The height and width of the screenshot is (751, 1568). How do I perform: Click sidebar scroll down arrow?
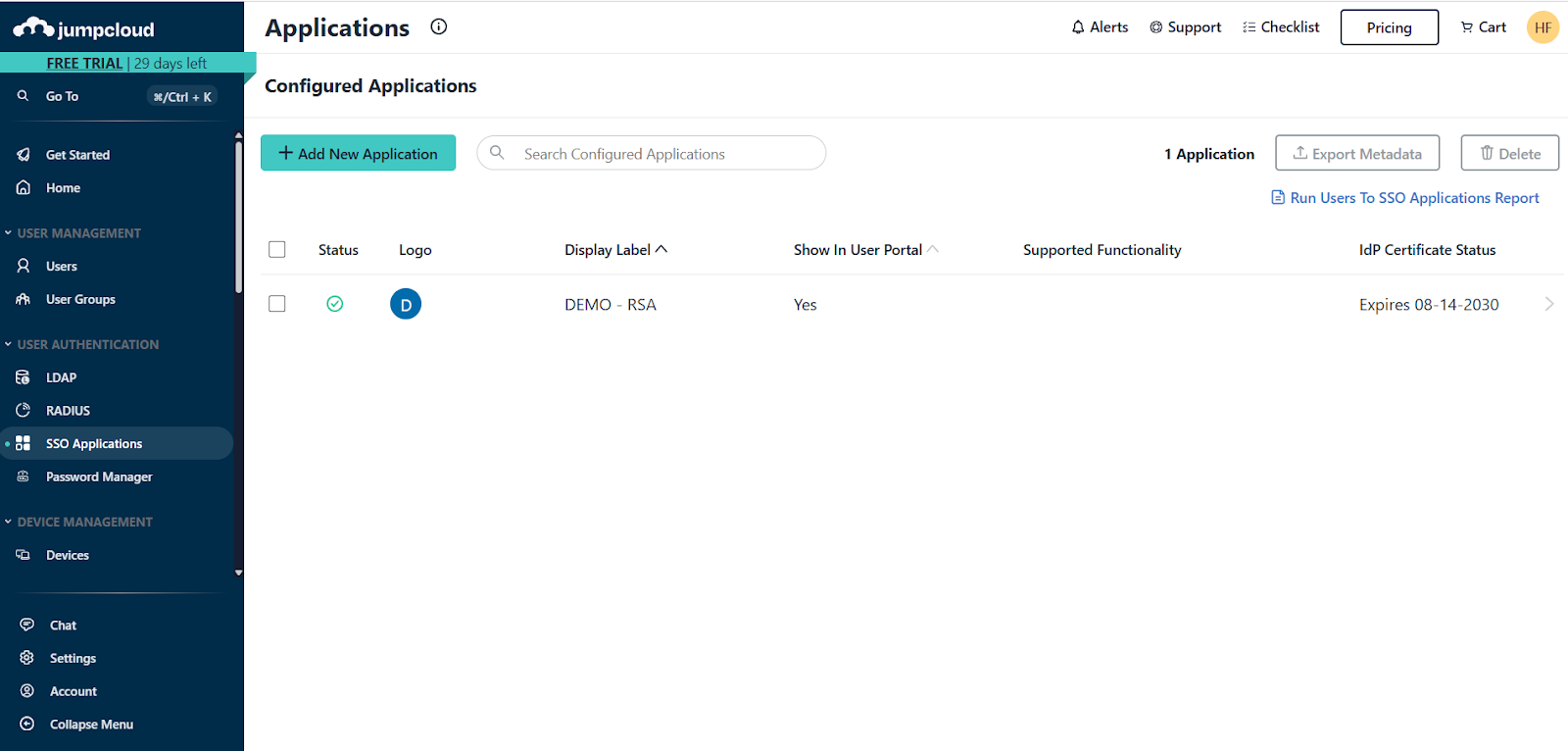(238, 573)
